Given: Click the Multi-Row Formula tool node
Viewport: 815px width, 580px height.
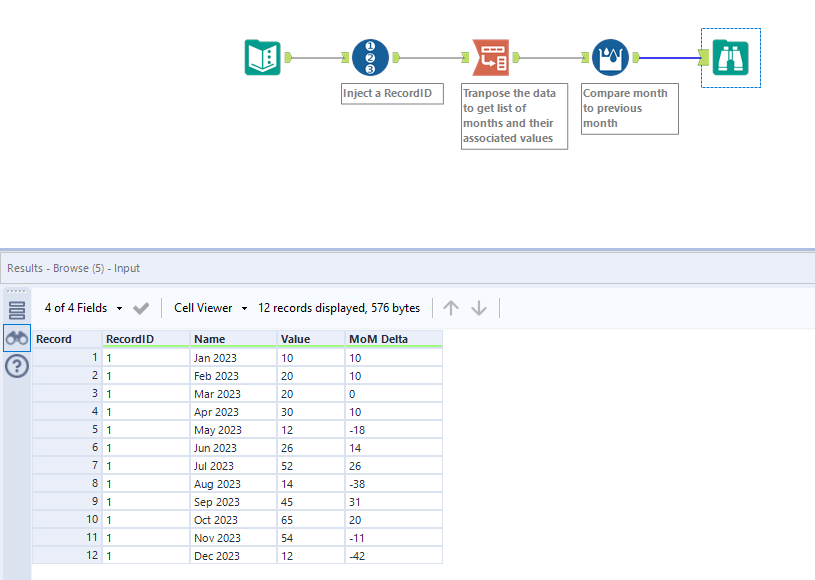Looking at the screenshot, I should click(610, 58).
